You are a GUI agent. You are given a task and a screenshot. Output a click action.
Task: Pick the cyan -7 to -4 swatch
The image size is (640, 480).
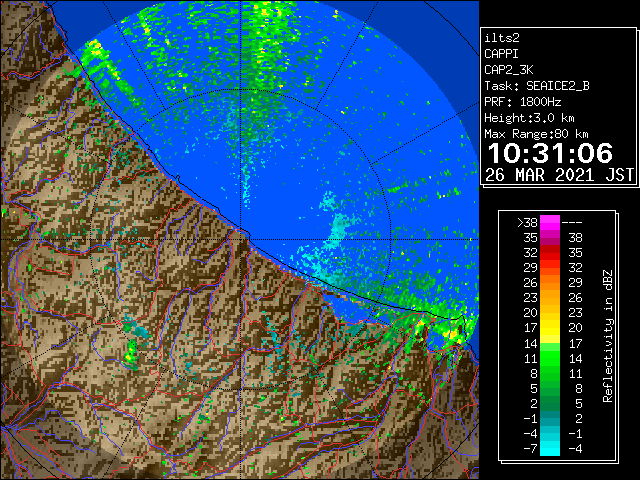550,448
